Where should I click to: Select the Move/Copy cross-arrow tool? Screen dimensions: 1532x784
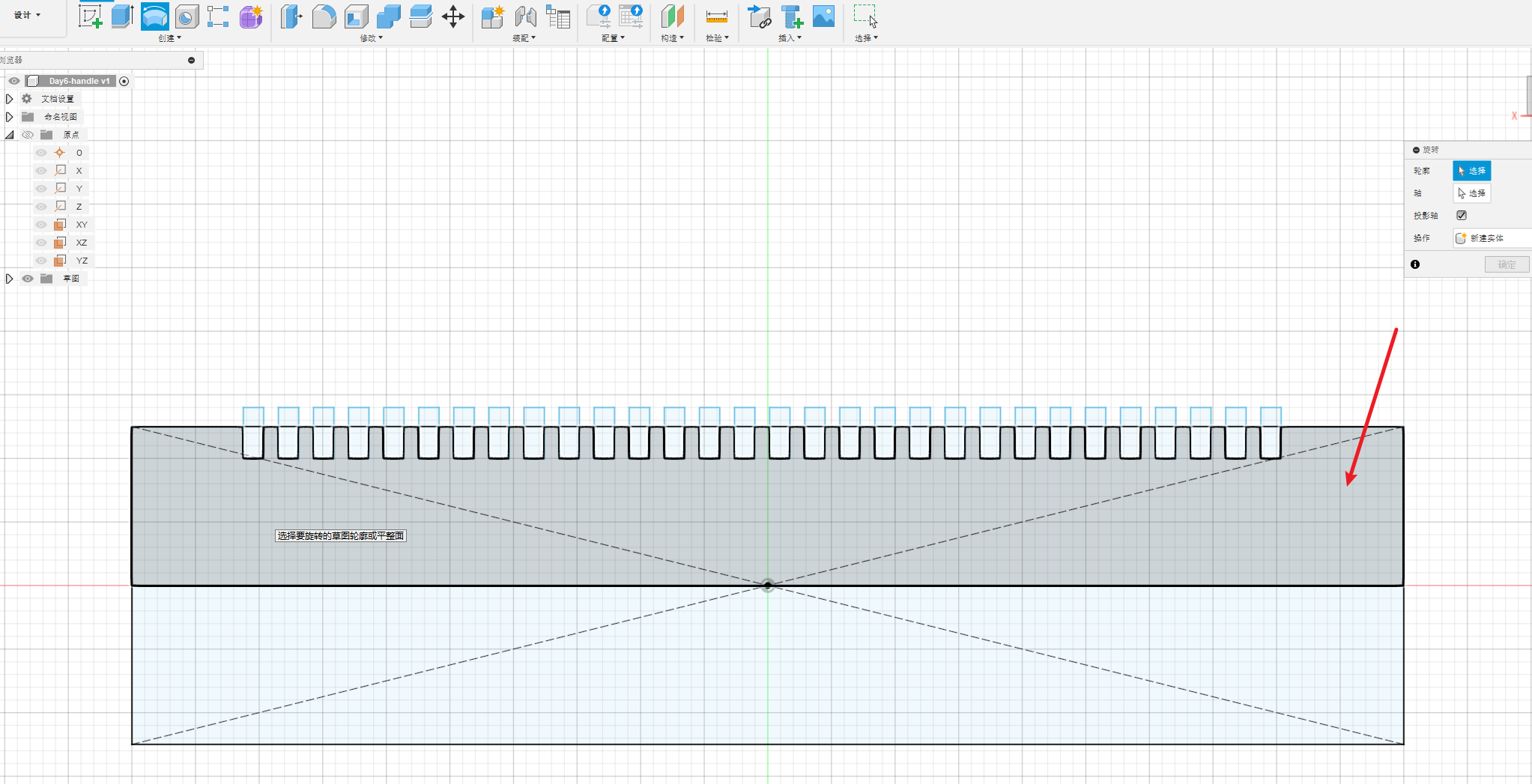click(x=453, y=16)
